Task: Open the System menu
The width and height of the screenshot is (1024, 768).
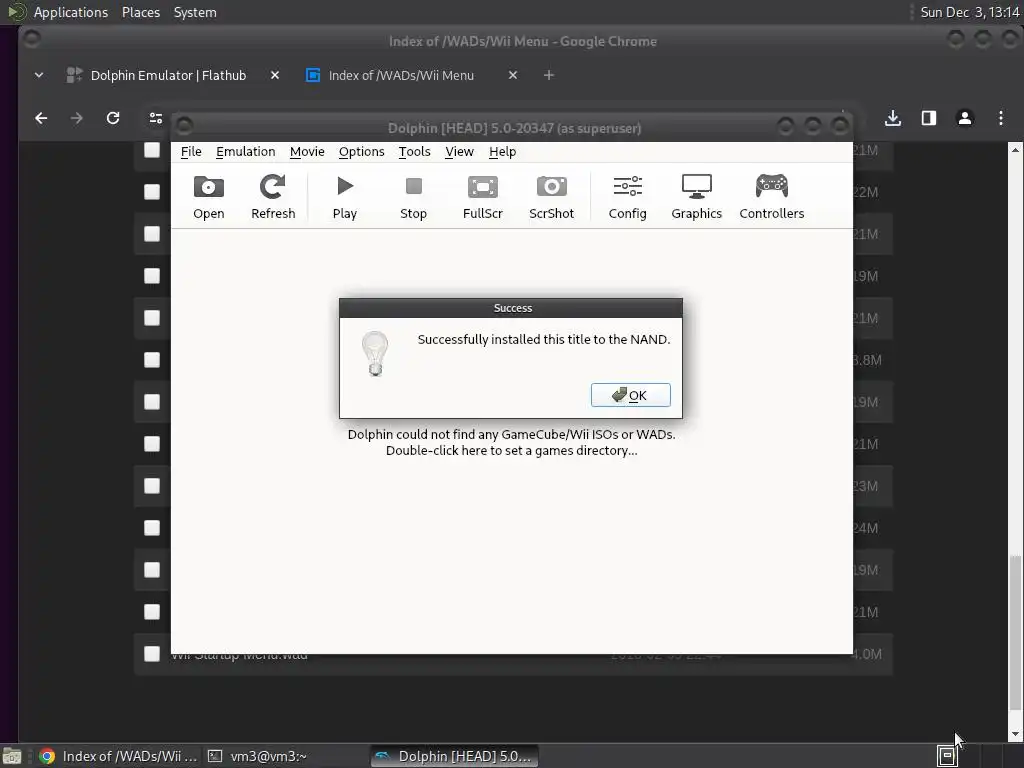Action: tap(195, 12)
